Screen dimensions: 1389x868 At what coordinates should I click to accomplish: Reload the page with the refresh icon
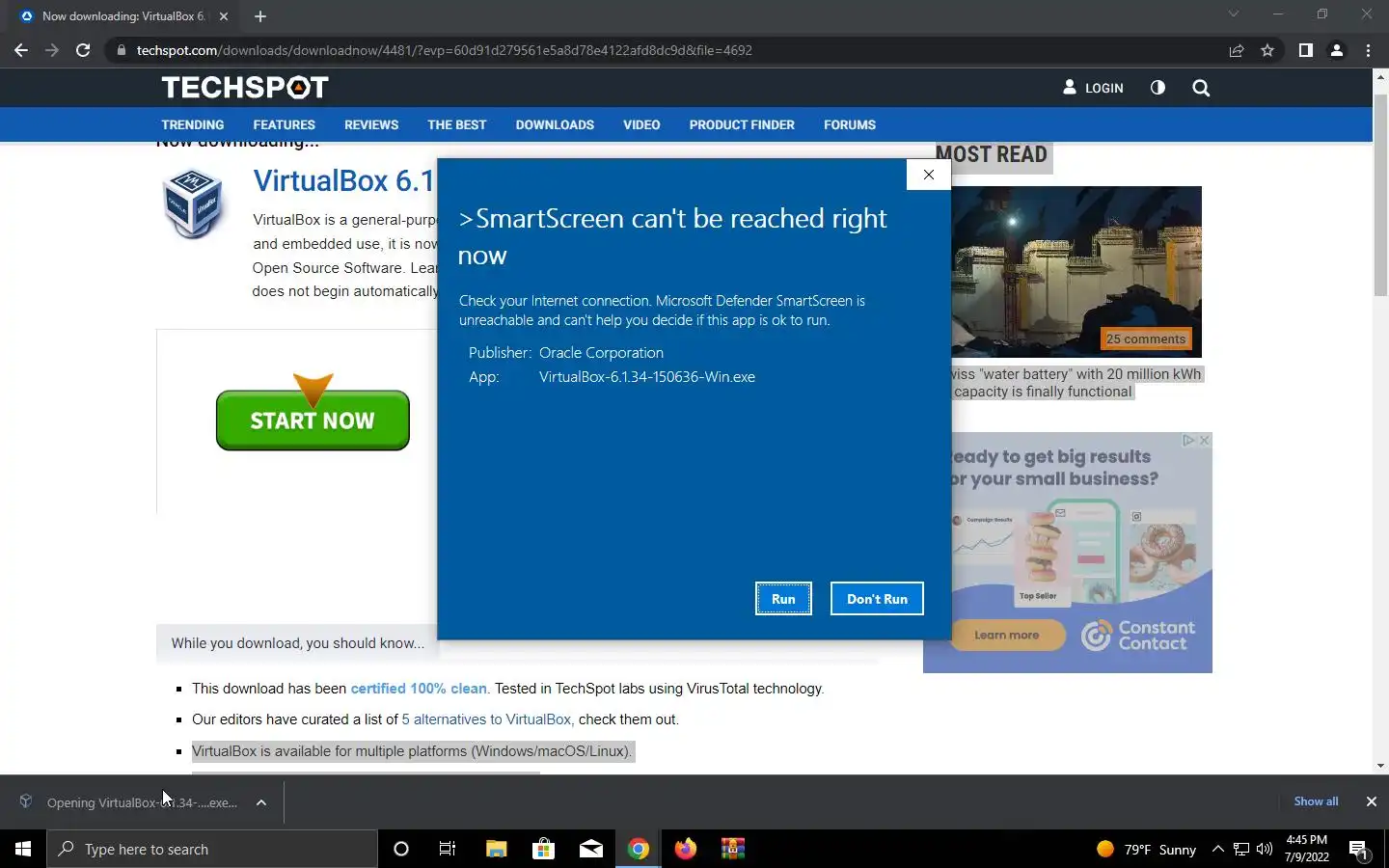83,50
